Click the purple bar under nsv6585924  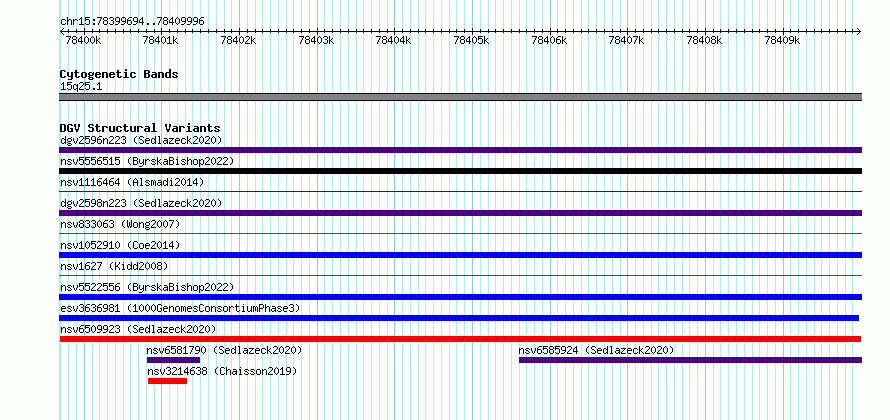point(690,360)
